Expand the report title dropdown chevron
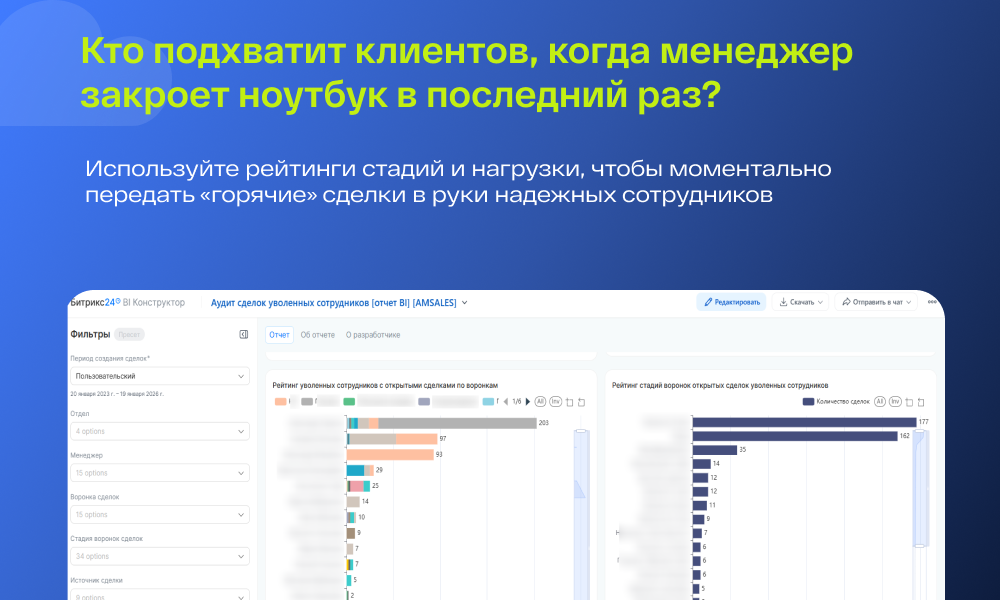 pyautogui.click(x=464, y=303)
